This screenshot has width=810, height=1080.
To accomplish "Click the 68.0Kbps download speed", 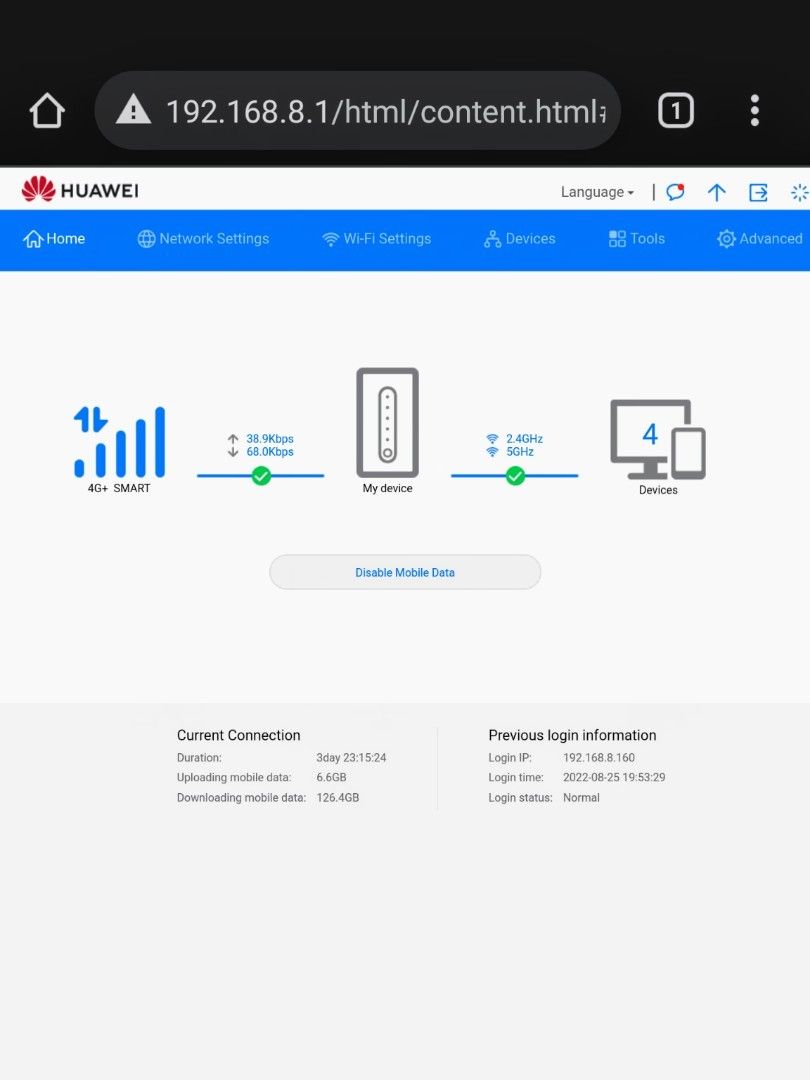I will [x=270, y=452].
